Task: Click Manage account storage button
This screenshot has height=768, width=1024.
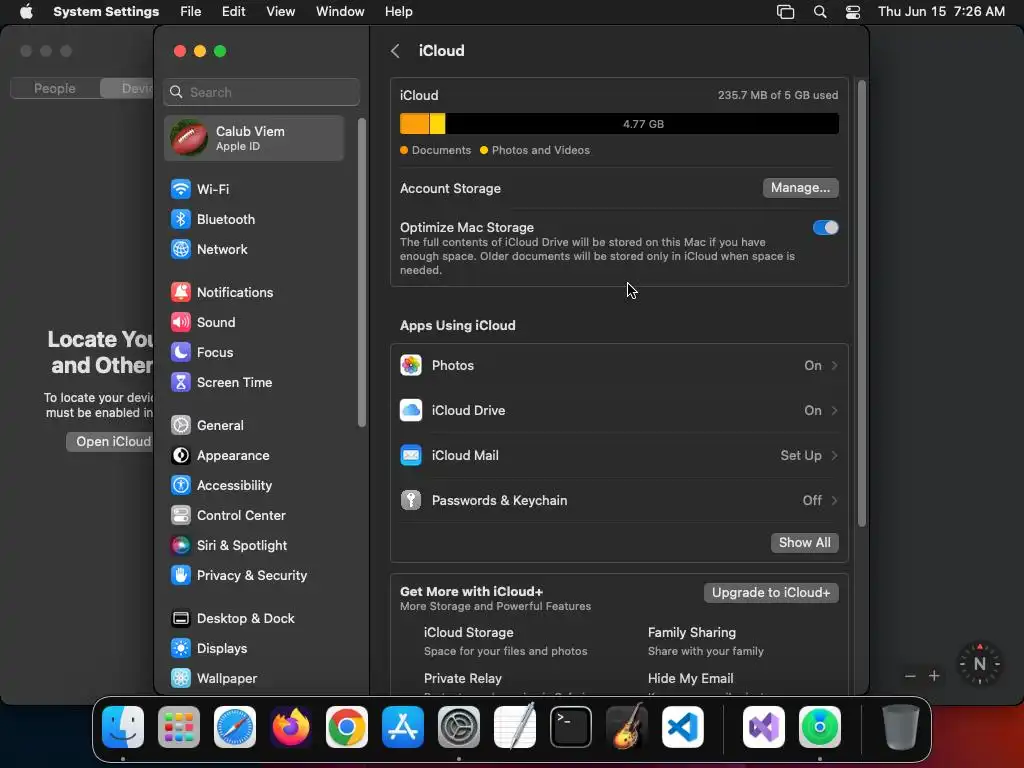Action: coord(800,188)
